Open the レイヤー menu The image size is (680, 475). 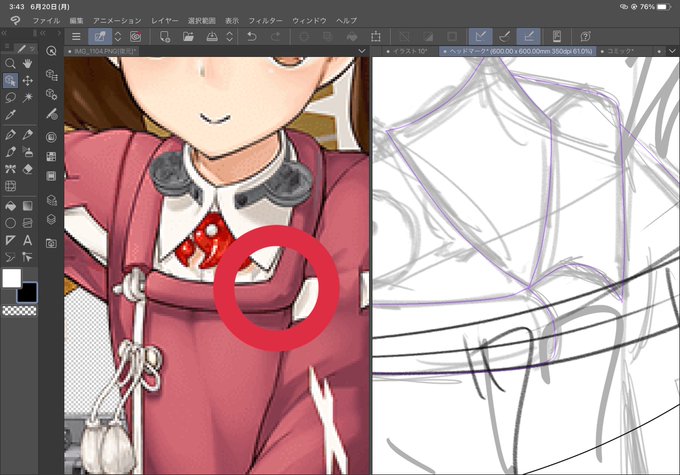pos(164,20)
